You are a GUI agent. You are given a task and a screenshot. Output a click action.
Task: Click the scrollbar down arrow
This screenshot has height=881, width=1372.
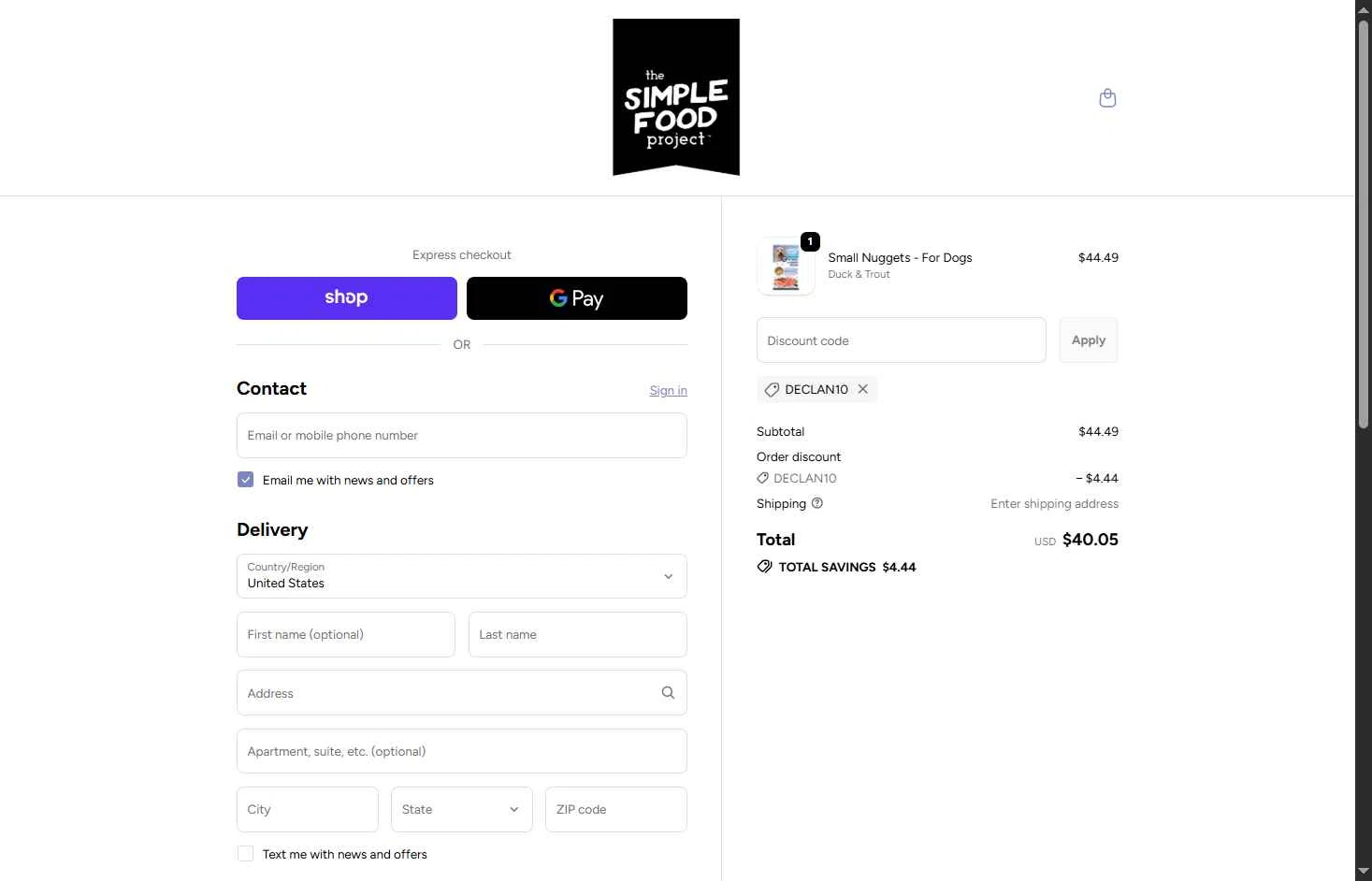click(x=1364, y=872)
